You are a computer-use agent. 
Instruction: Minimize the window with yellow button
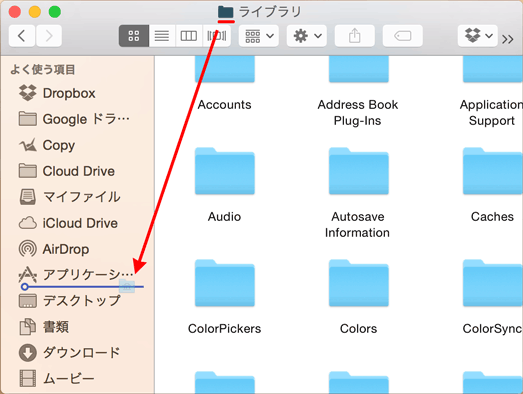[35, 12]
